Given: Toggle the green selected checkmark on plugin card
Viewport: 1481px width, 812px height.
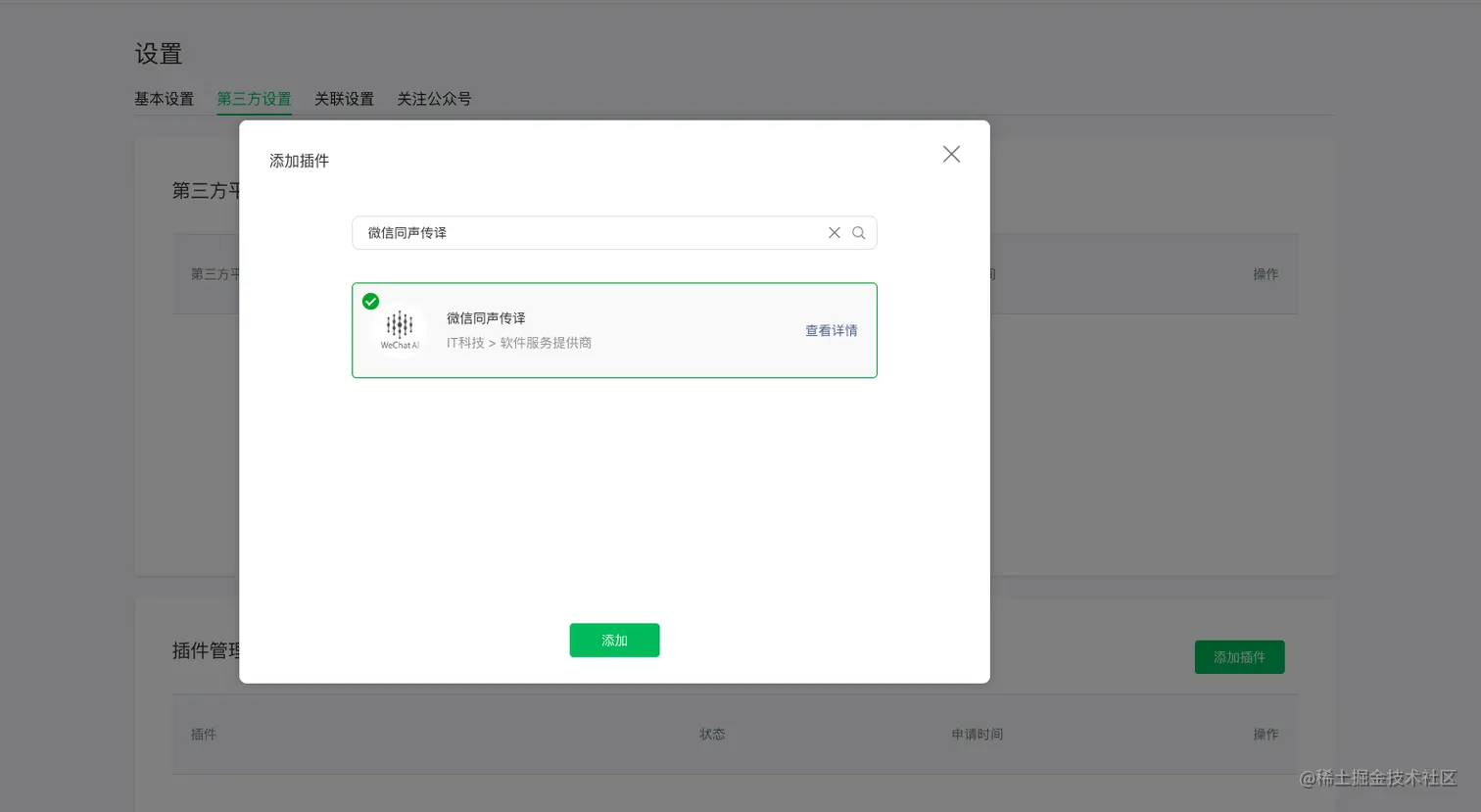Looking at the screenshot, I should tap(370, 302).
